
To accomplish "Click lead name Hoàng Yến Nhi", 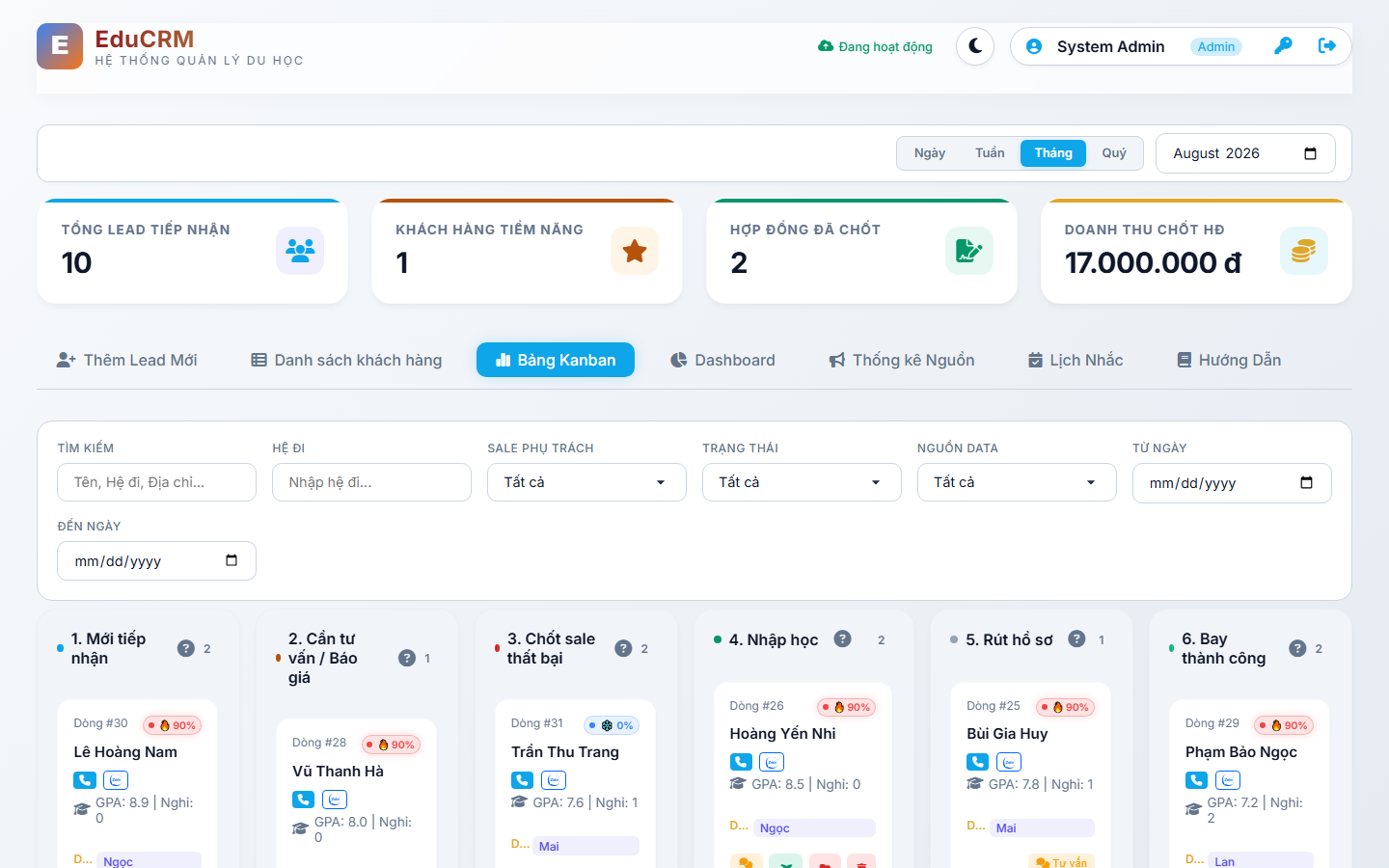I will (783, 734).
